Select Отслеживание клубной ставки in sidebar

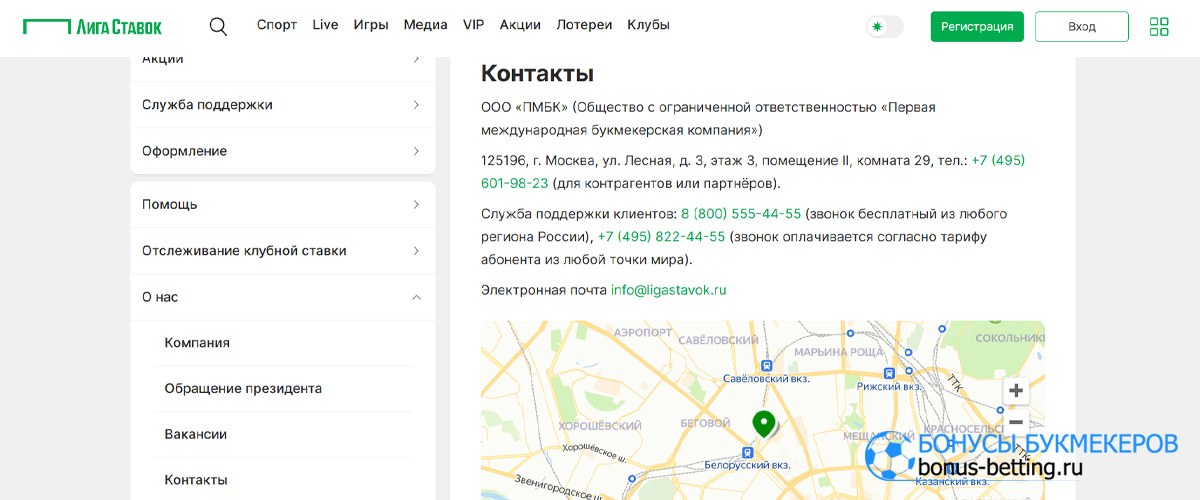tap(283, 251)
